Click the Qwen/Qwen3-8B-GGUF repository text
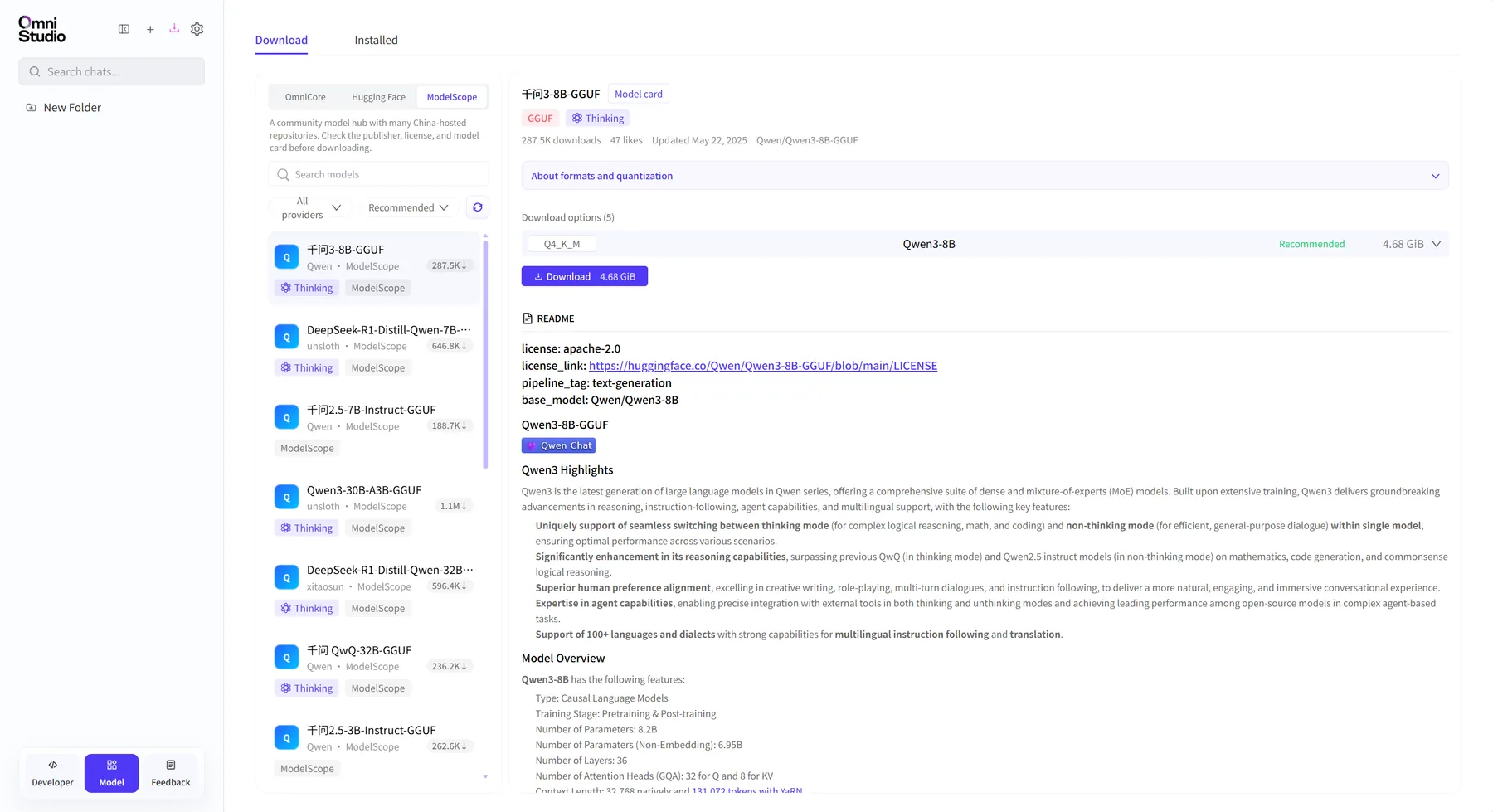 807,140
